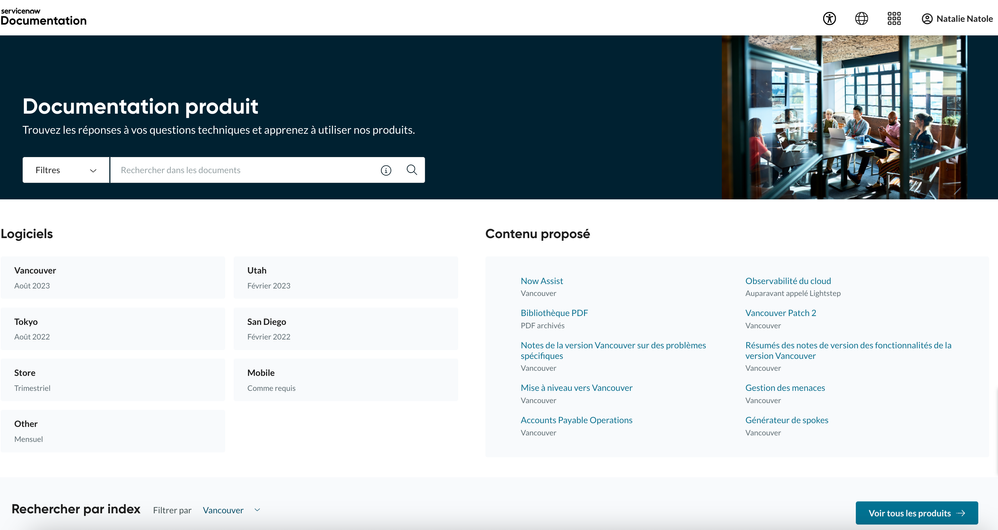Open the Store card
Viewport: 998px width, 530px height.
[x=113, y=380]
